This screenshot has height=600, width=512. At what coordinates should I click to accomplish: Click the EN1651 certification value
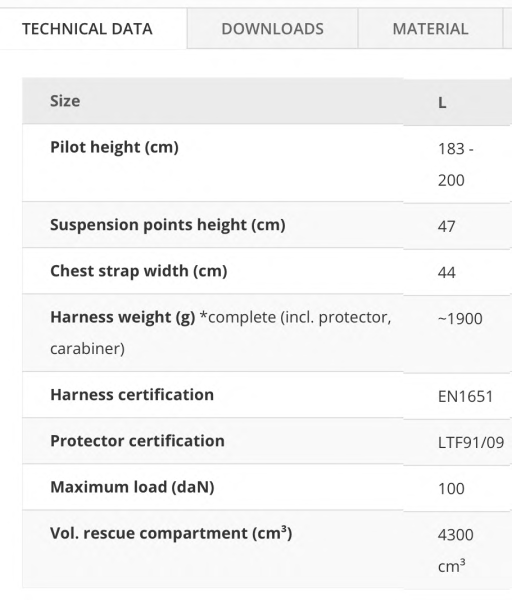click(x=465, y=397)
